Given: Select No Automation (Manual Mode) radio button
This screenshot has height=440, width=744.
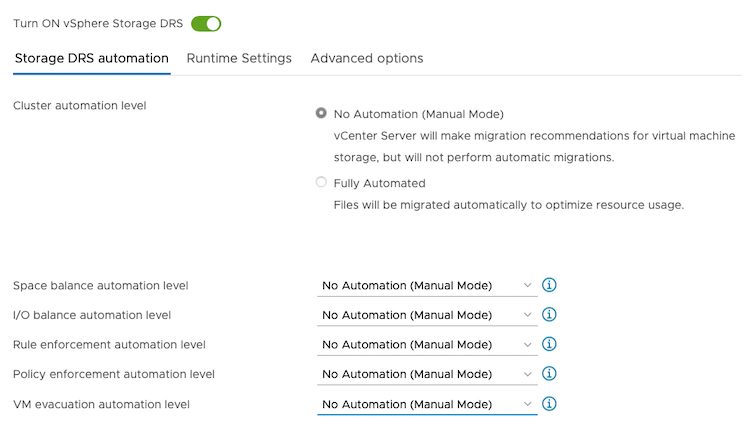Looking at the screenshot, I should [321, 113].
